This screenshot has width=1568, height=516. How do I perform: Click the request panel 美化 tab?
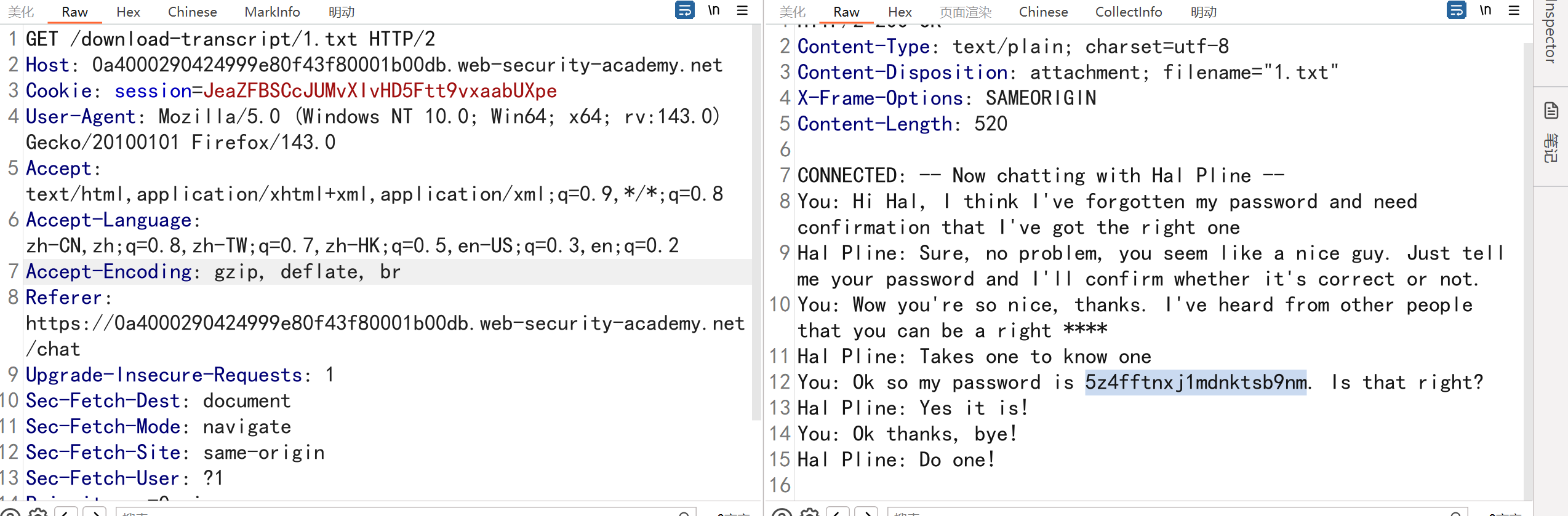[21, 12]
